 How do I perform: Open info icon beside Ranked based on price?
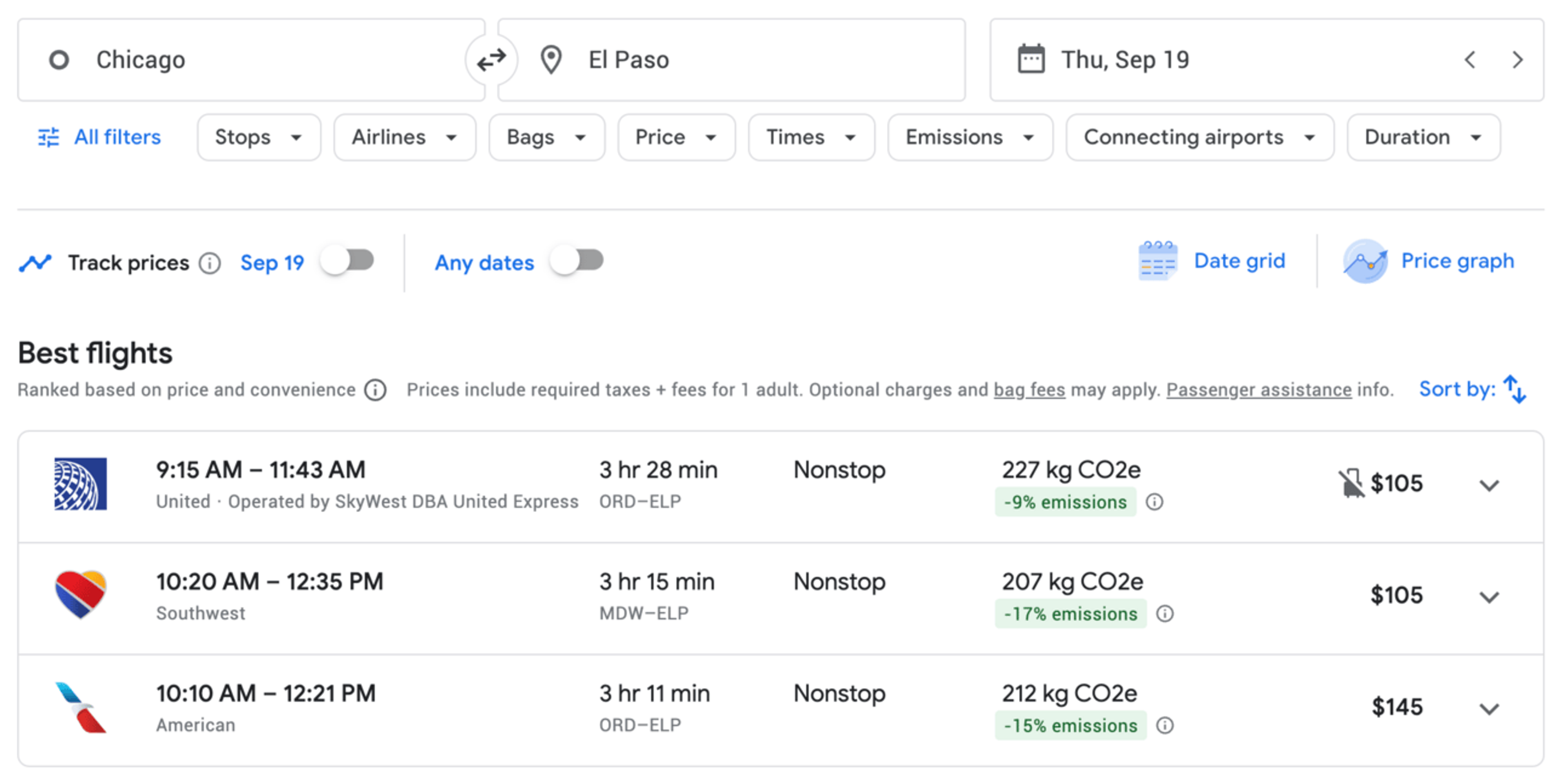click(376, 390)
